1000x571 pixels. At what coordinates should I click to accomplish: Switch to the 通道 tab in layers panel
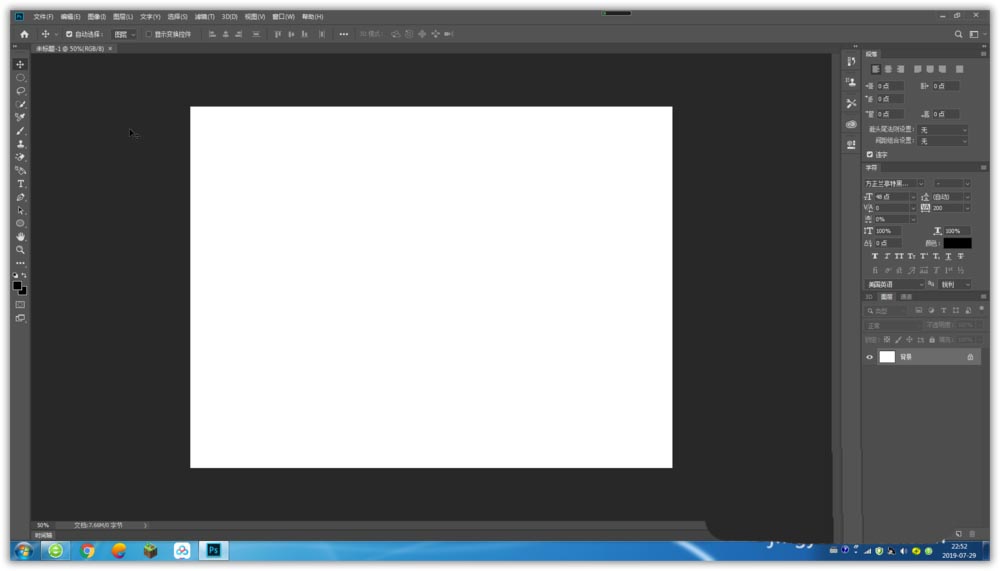906,297
